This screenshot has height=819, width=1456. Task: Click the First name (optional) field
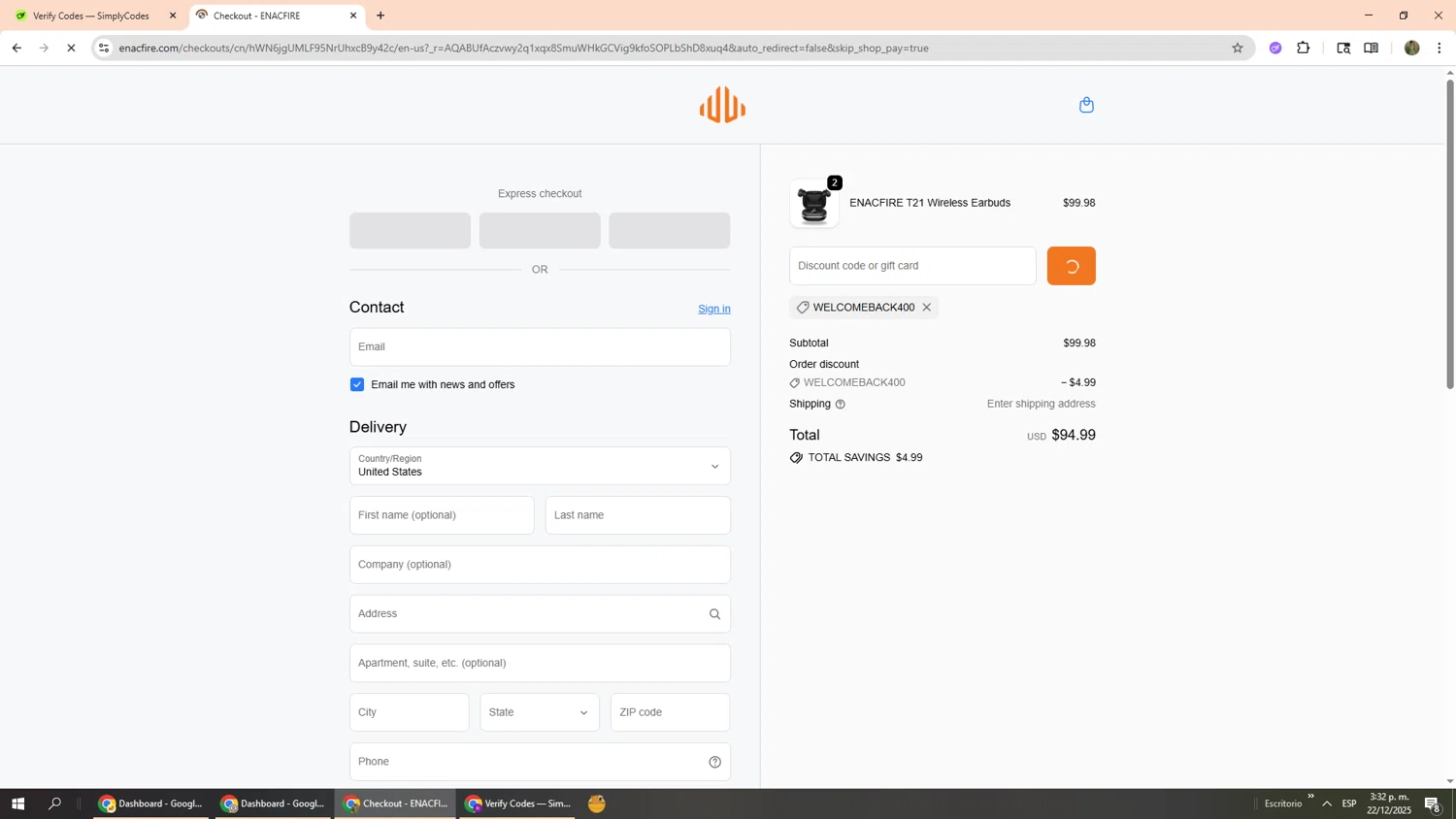[442, 515]
